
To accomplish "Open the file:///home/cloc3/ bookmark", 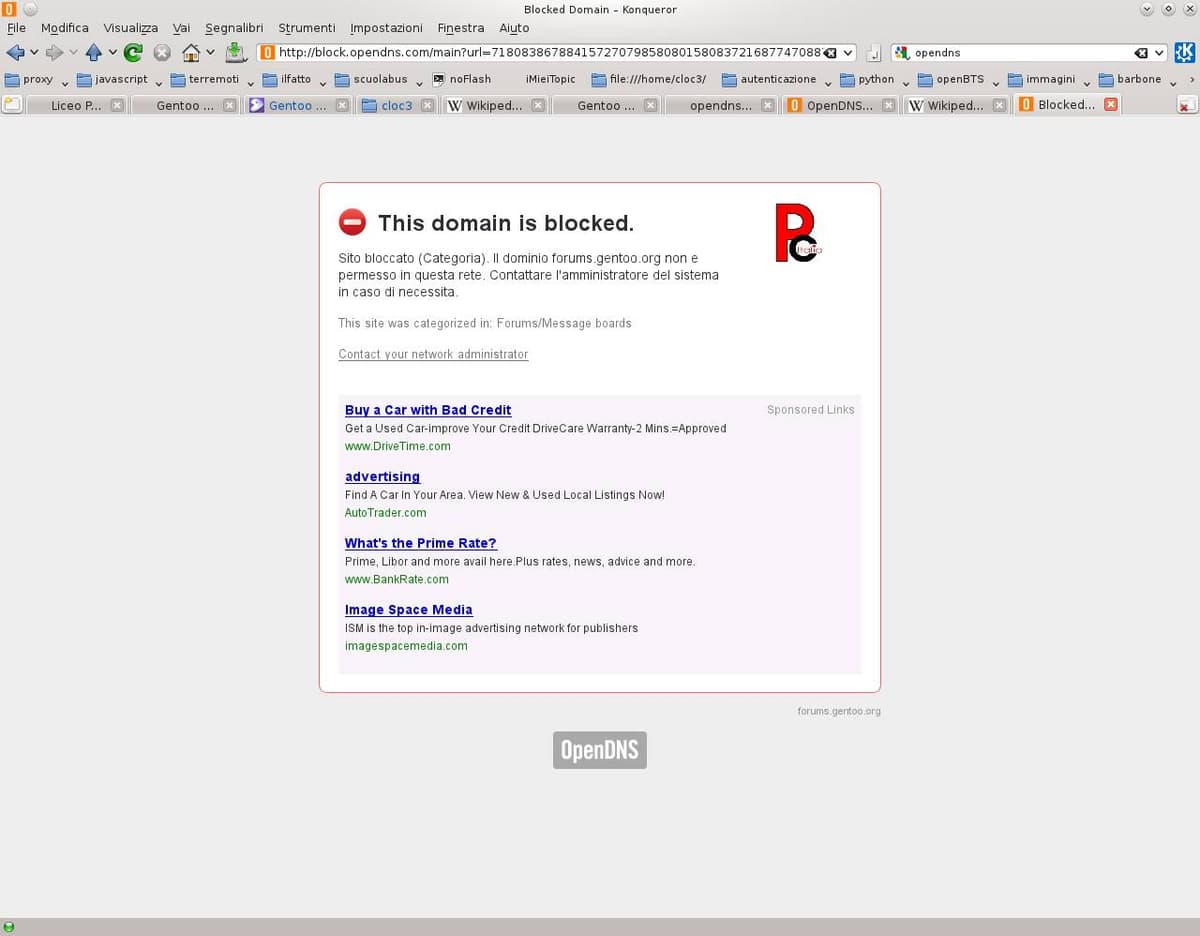I will (648, 79).
